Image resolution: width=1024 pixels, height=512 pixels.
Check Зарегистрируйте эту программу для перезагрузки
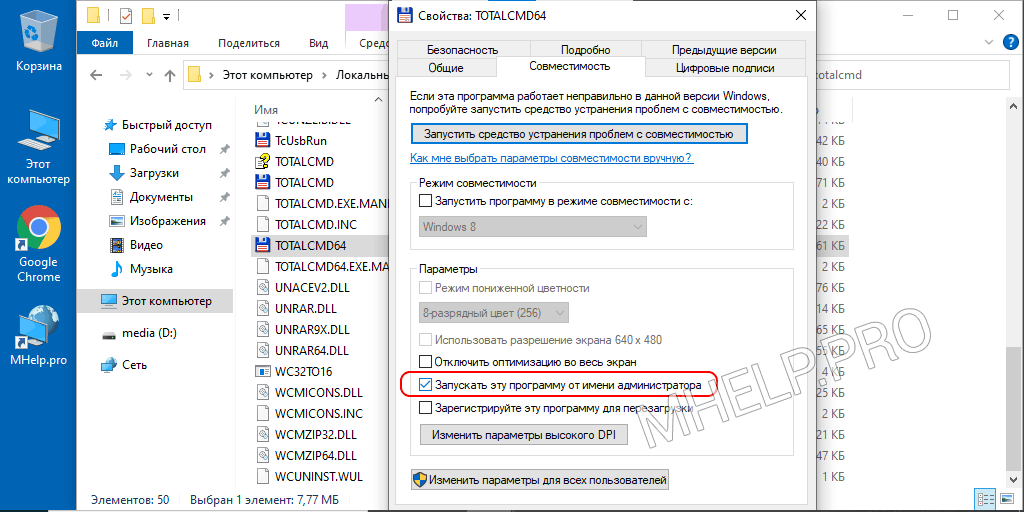pyautogui.click(x=425, y=408)
